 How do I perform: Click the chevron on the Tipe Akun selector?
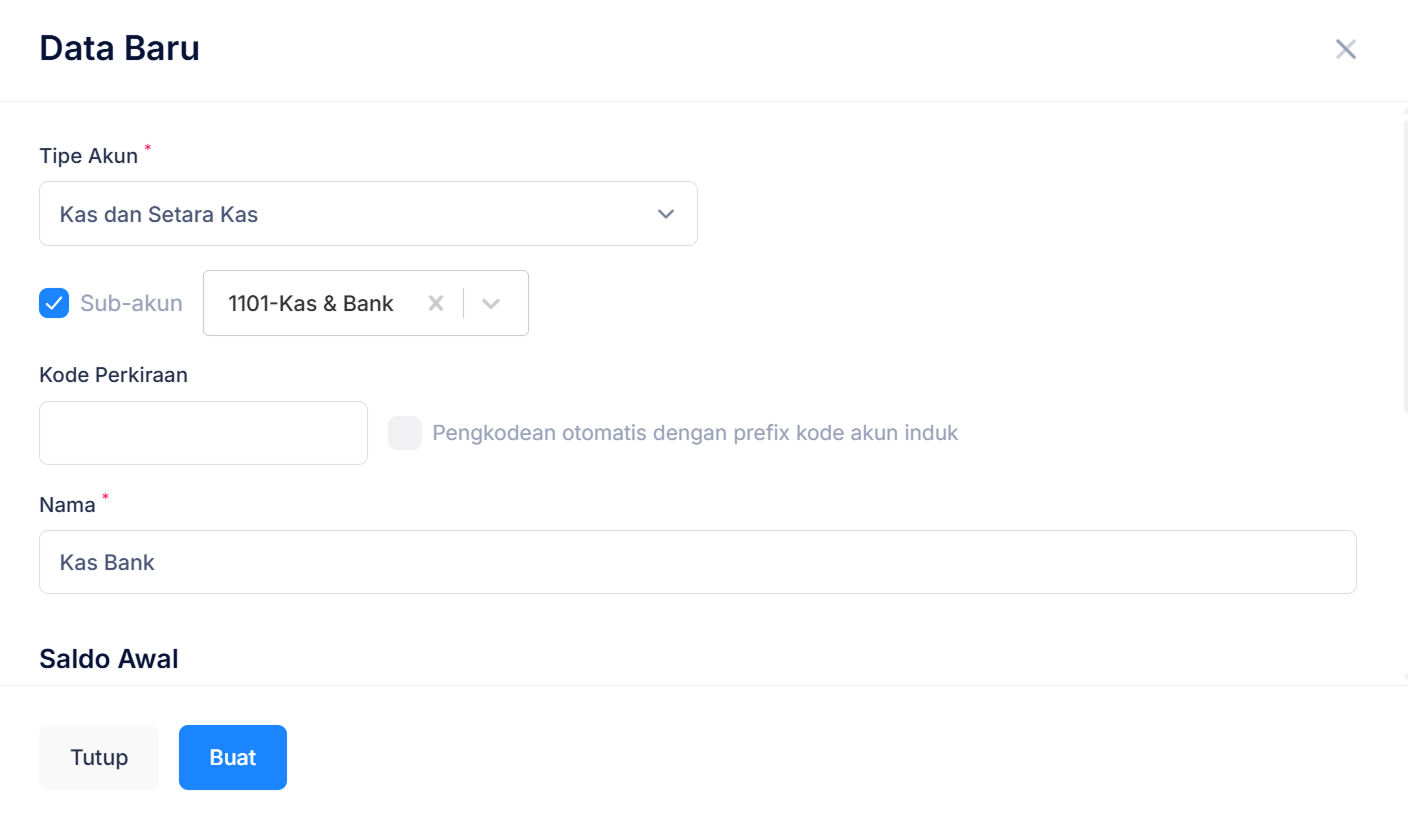coord(665,213)
